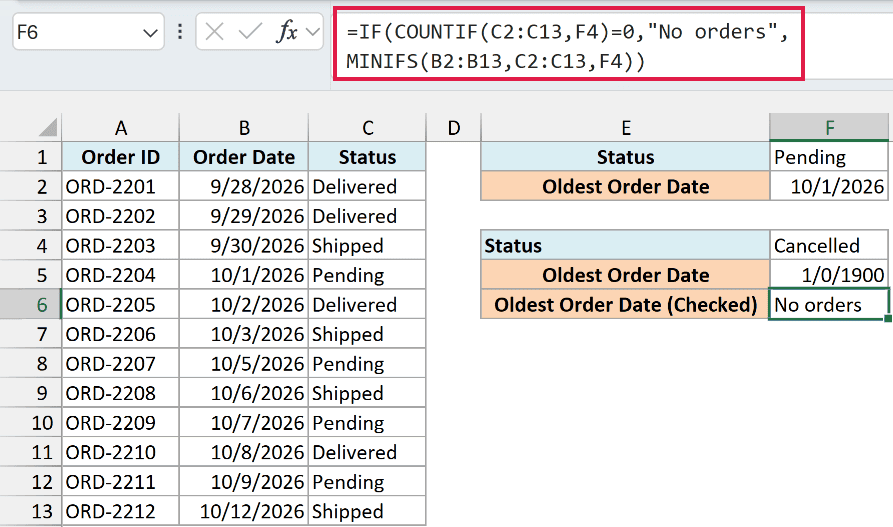Click the Select All corner triangle
This screenshot has height=527, width=893.
48,127
